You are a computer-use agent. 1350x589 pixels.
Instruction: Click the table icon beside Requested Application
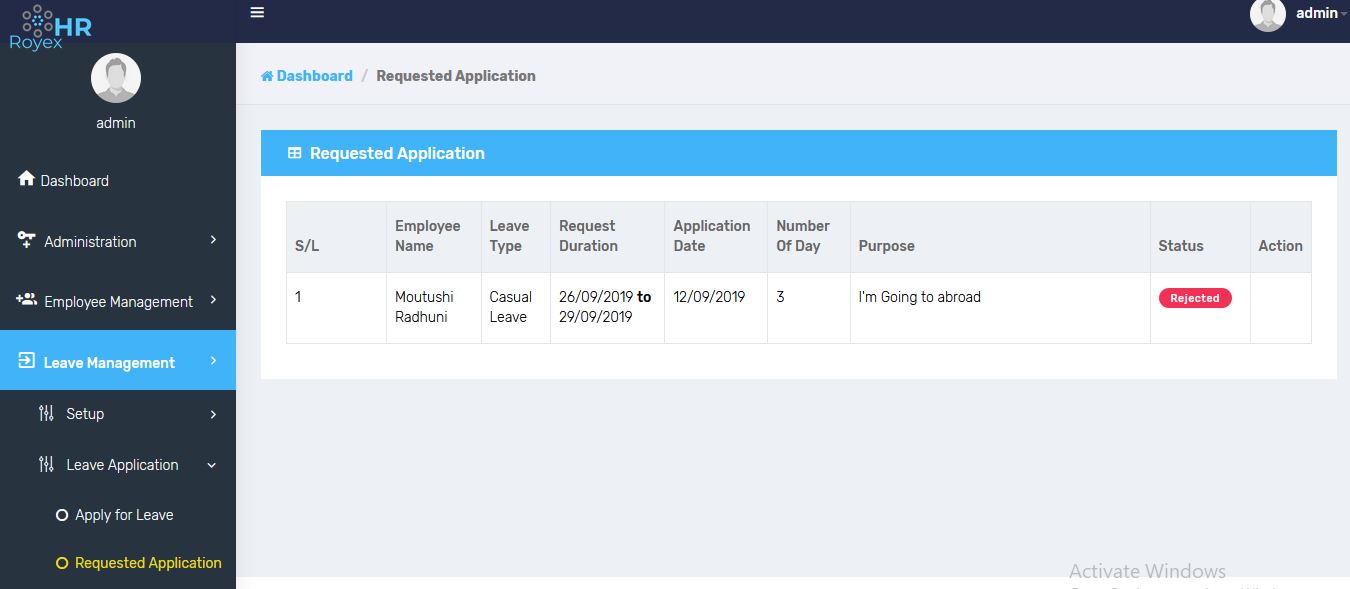tap(294, 153)
